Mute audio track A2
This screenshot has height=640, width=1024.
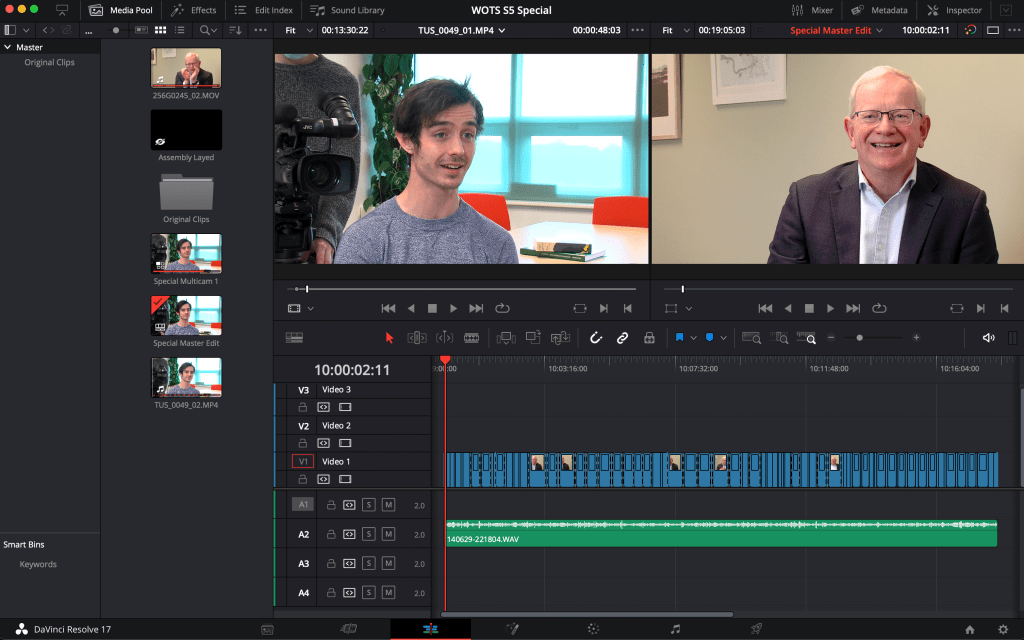388,534
